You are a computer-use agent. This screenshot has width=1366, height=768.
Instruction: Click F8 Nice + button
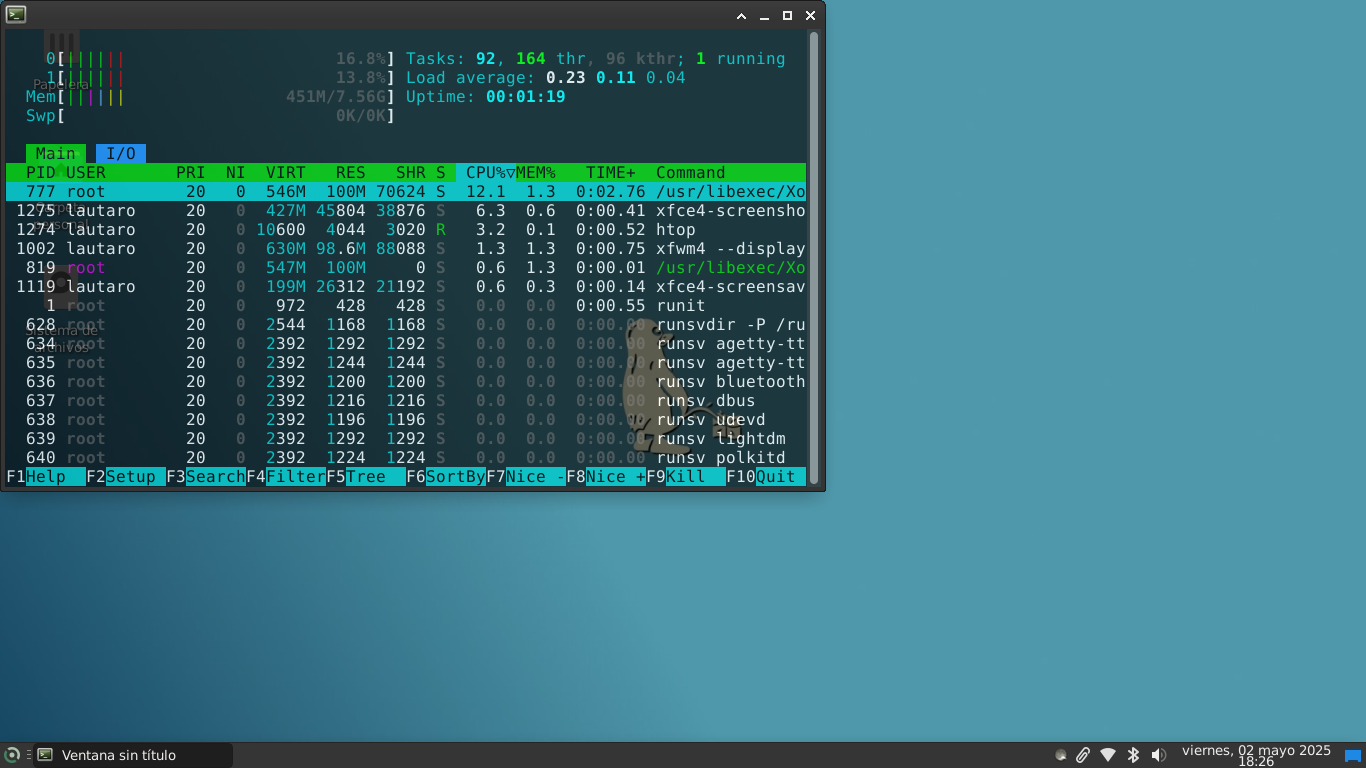tap(606, 476)
